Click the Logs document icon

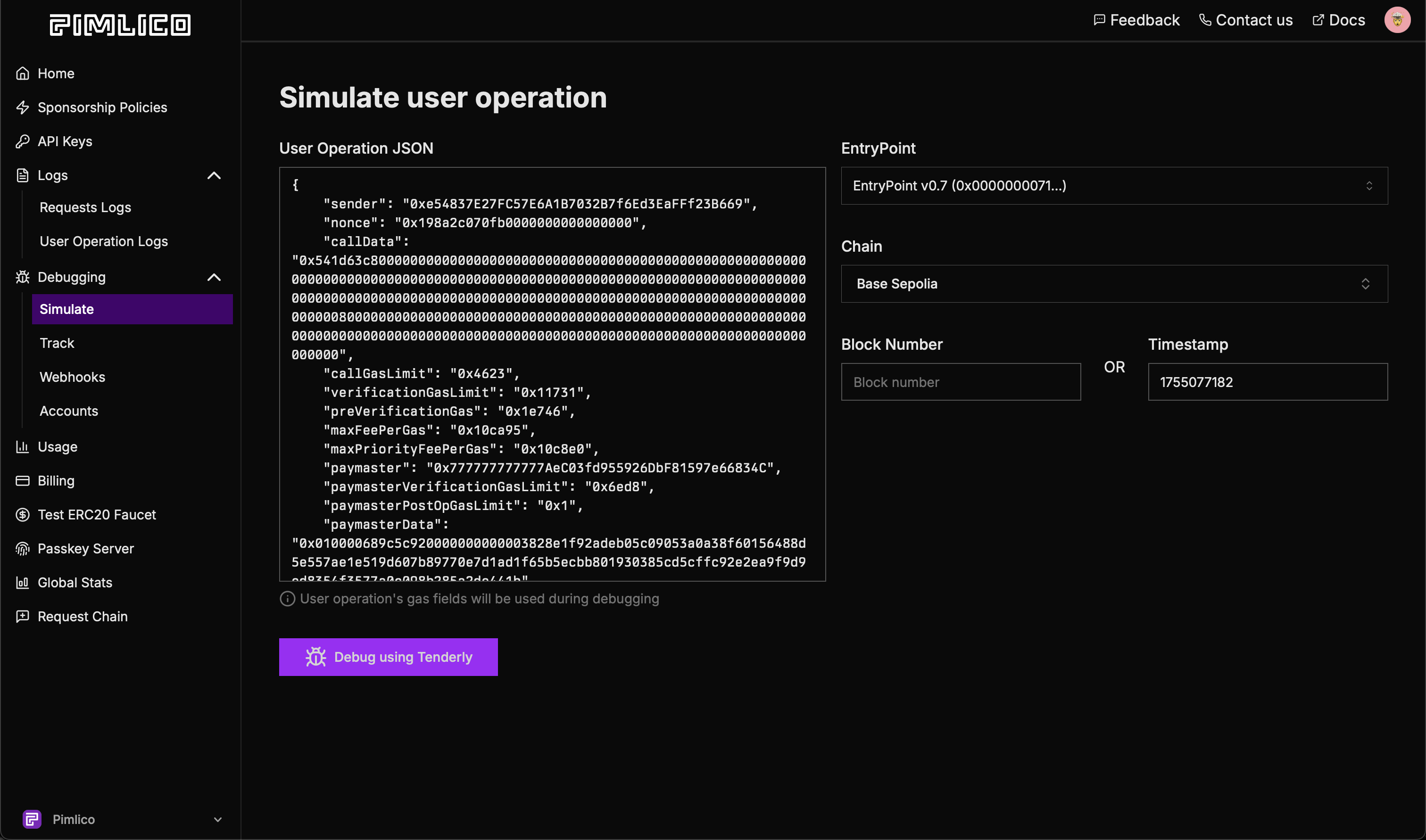point(23,175)
